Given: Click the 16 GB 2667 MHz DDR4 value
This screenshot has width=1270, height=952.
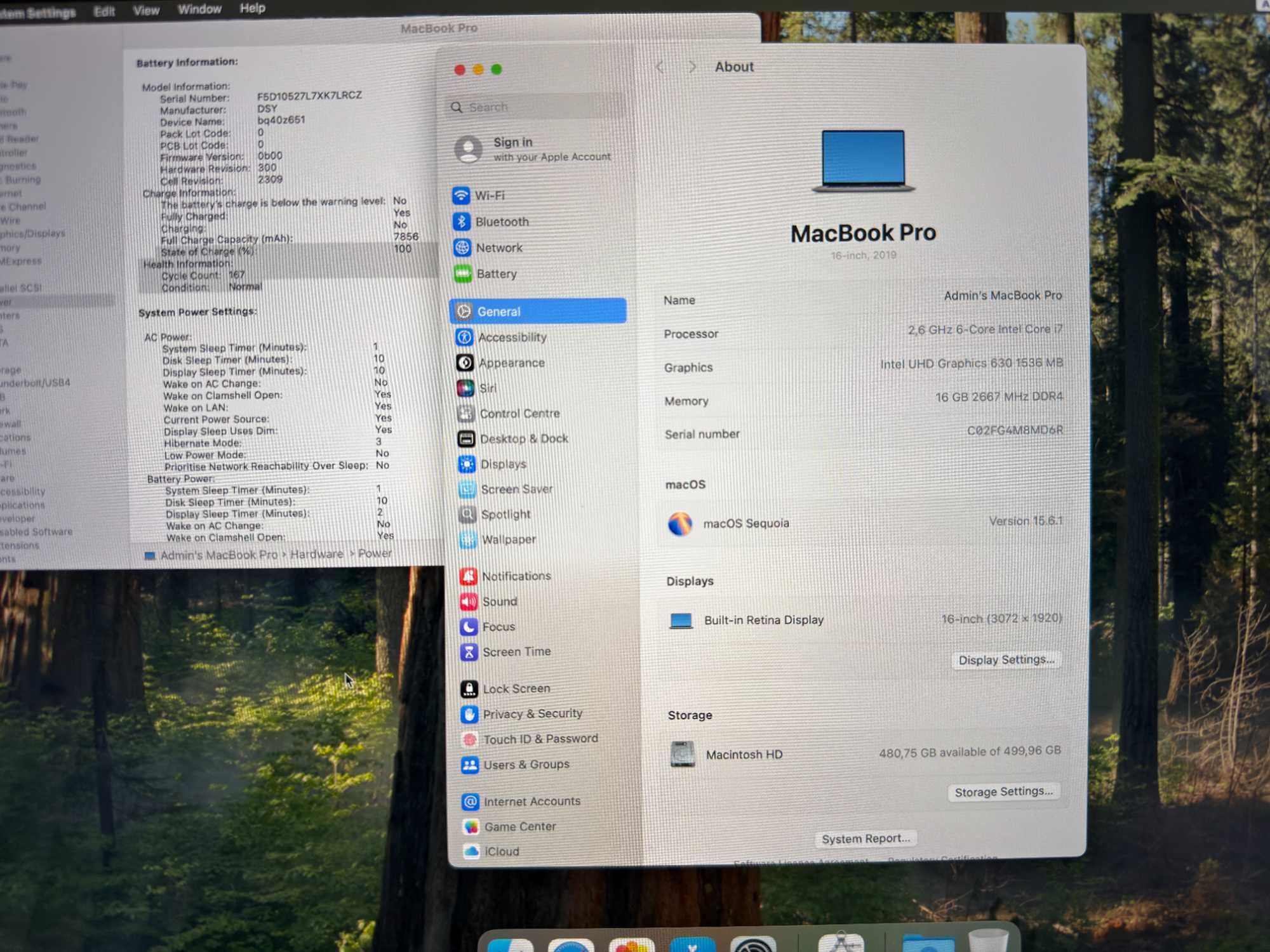Looking at the screenshot, I should point(999,397).
